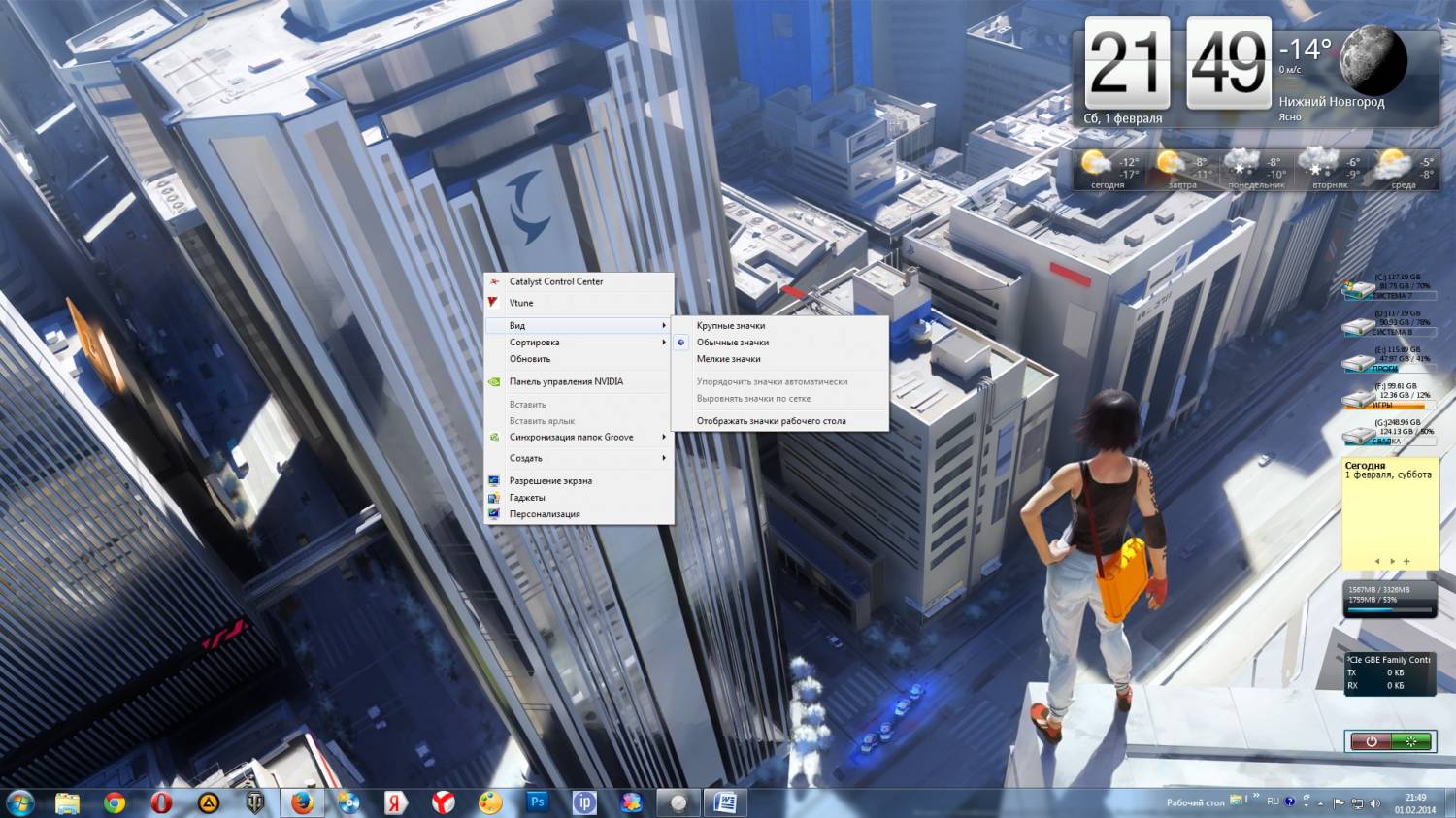Open drive C: СИСТЕМА 7 gadget icon
Image resolution: width=1456 pixels, height=818 pixels.
(1357, 289)
